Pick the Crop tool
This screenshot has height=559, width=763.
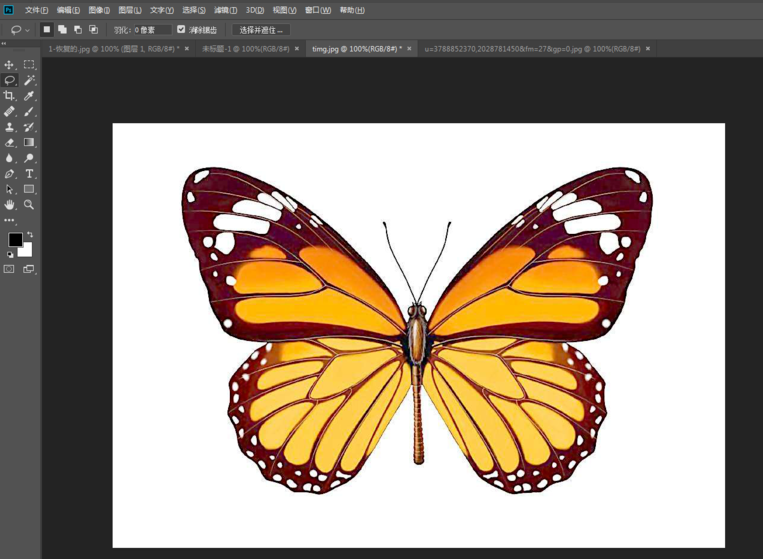point(10,96)
